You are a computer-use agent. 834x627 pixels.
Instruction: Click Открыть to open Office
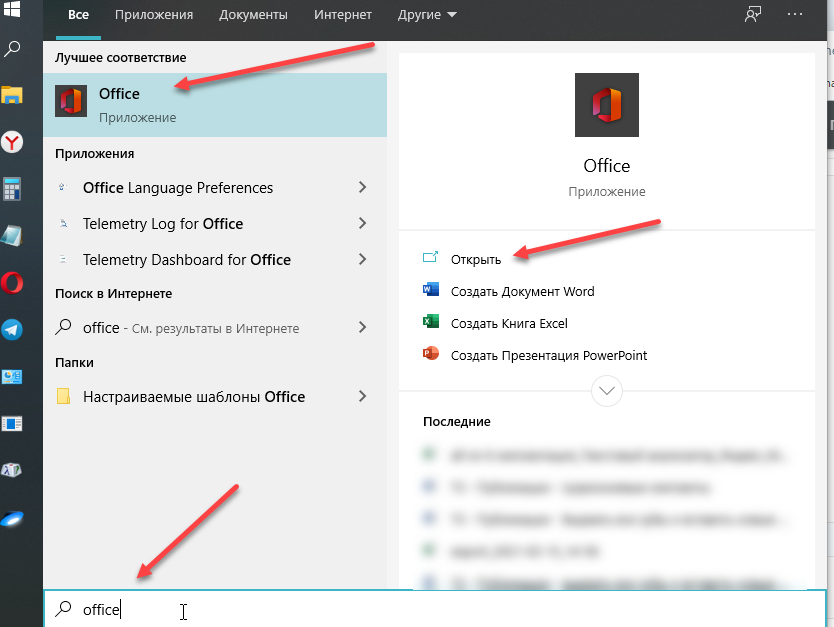476,260
